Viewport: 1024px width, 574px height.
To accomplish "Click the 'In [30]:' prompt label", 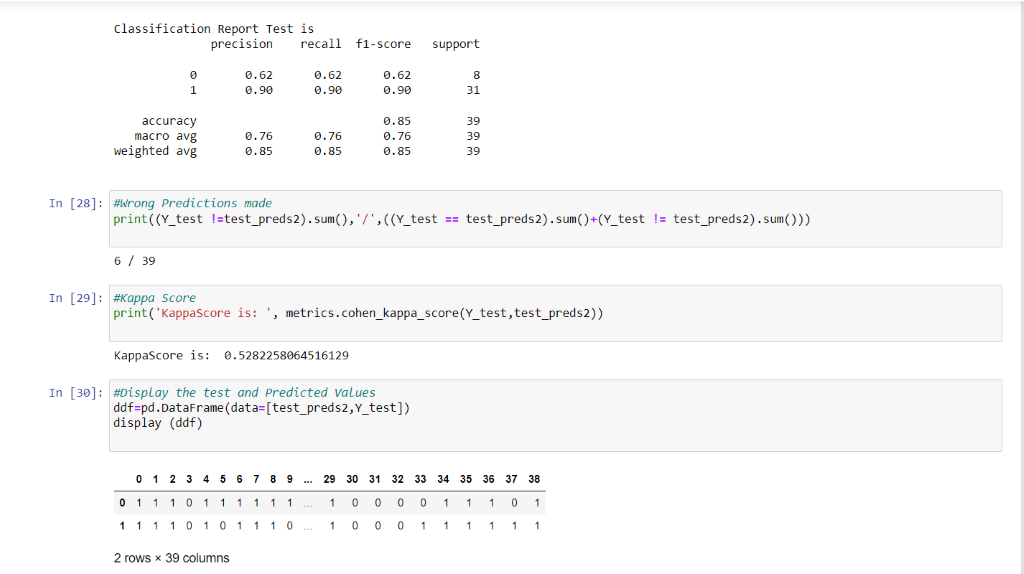I will [x=76, y=392].
